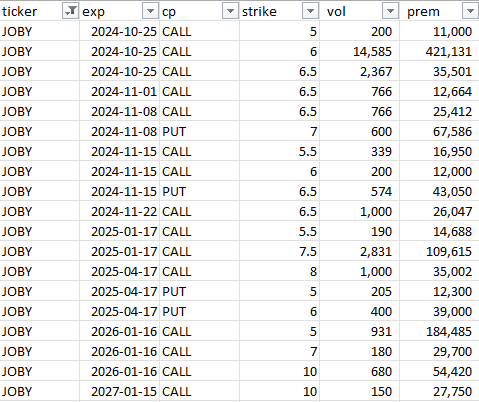This screenshot has width=479, height=402.
Task: Select the premium cell 184,485
Action: [x=439, y=331]
